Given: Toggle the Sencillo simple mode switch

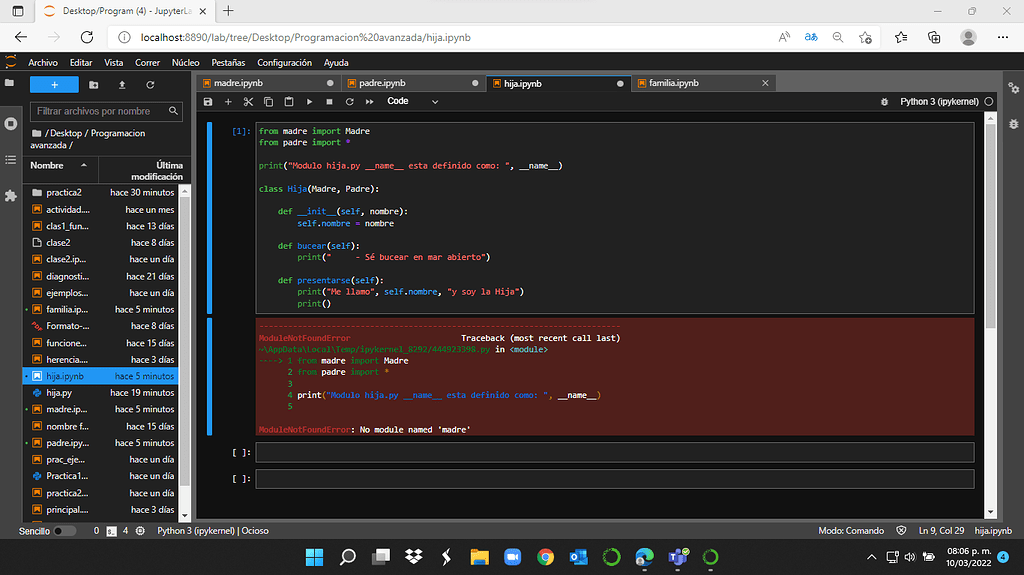Looking at the screenshot, I should (x=64, y=531).
